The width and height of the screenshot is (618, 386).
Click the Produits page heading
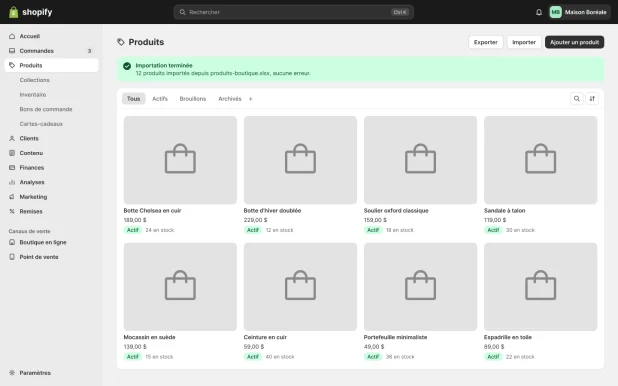pos(146,42)
